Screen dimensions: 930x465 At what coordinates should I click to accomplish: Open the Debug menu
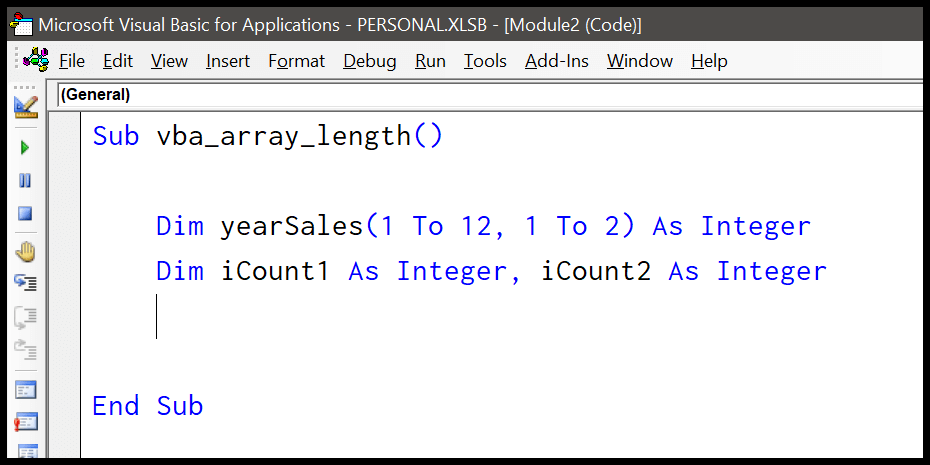(x=370, y=61)
